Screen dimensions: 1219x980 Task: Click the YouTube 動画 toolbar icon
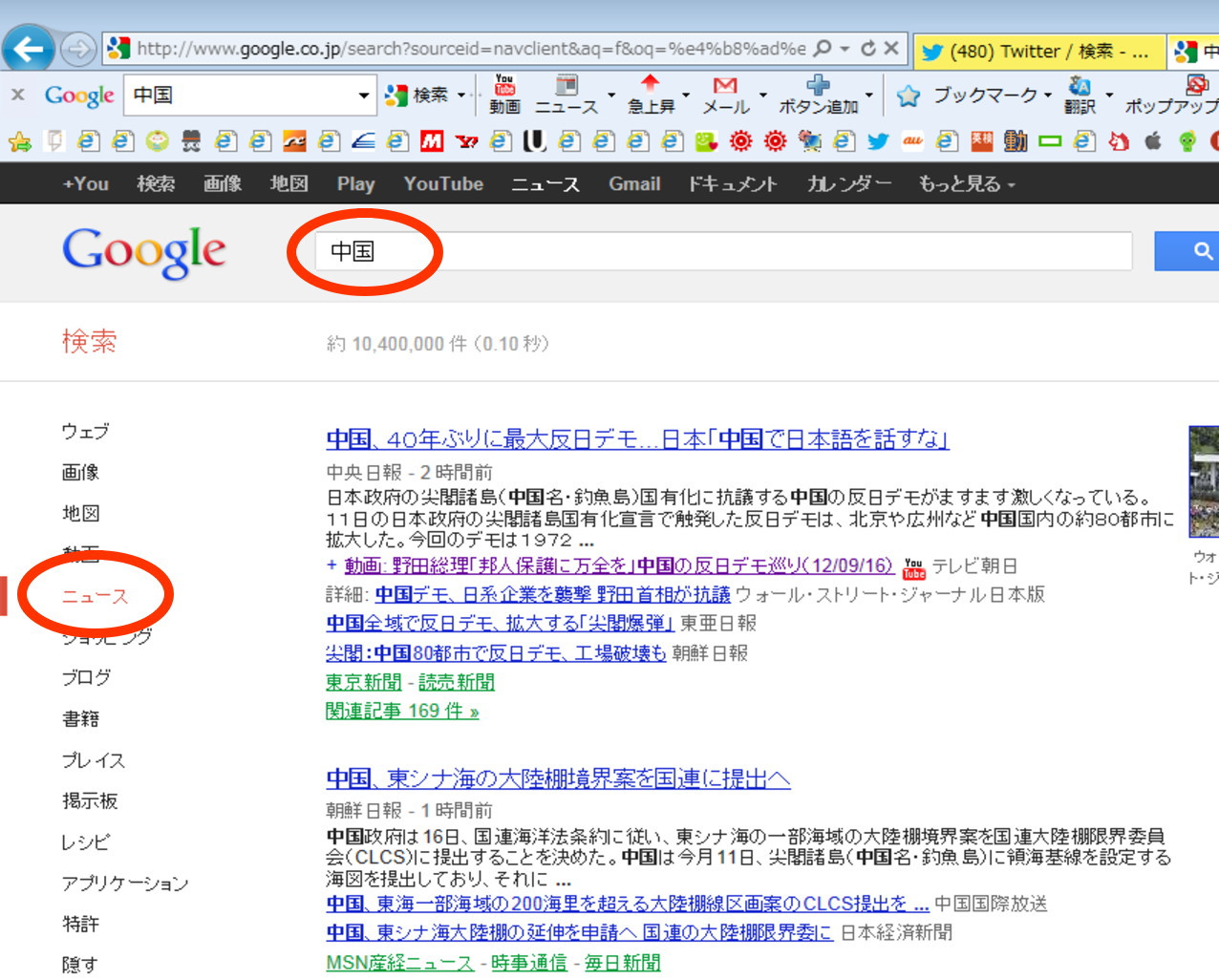pyautogui.click(x=504, y=95)
